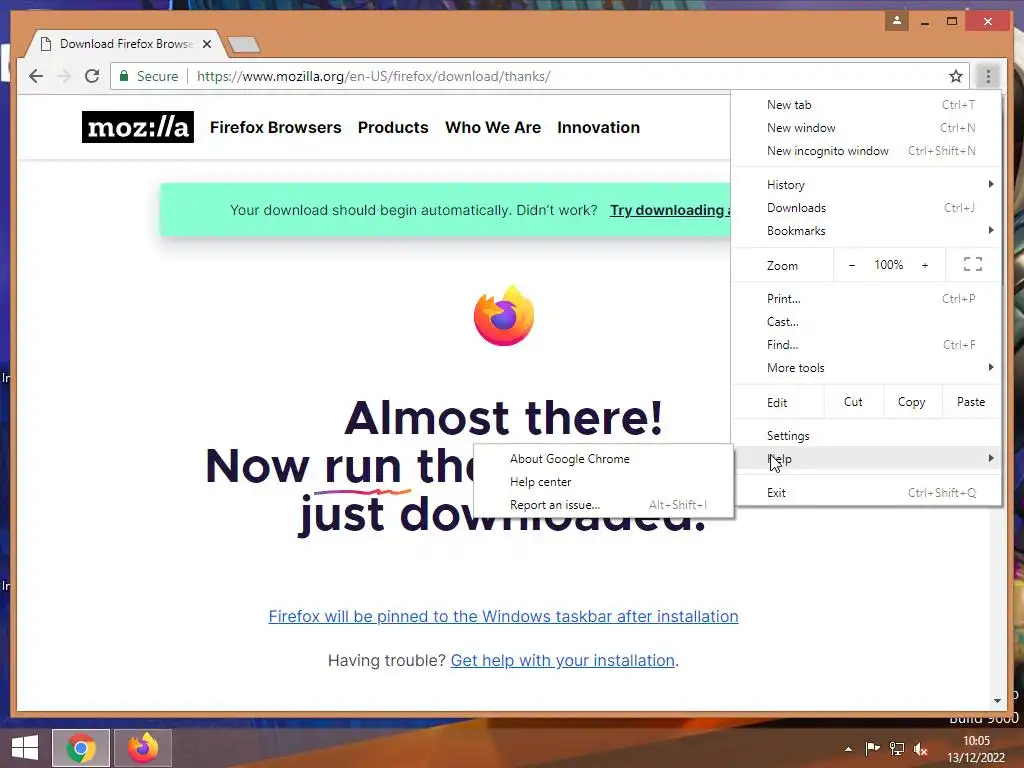Expand the More tools submenu
The width and height of the screenshot is (1024, 768).
pyautogui.click(x=866, y=368)
